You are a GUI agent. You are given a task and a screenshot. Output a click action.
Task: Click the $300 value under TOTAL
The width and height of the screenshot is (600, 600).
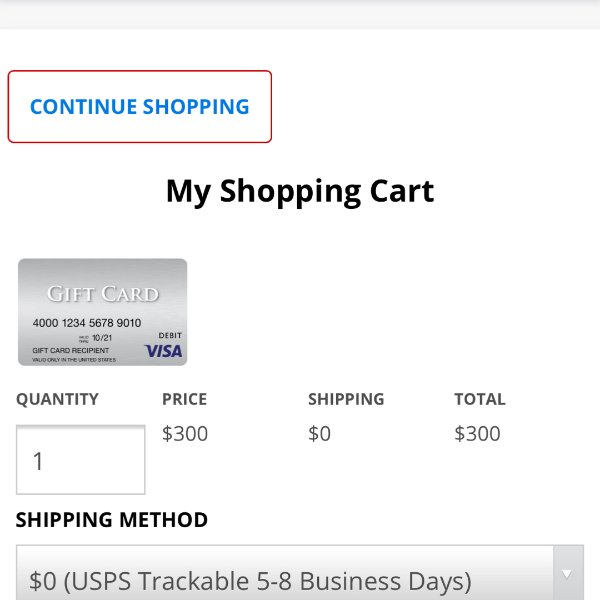(477, 434)
